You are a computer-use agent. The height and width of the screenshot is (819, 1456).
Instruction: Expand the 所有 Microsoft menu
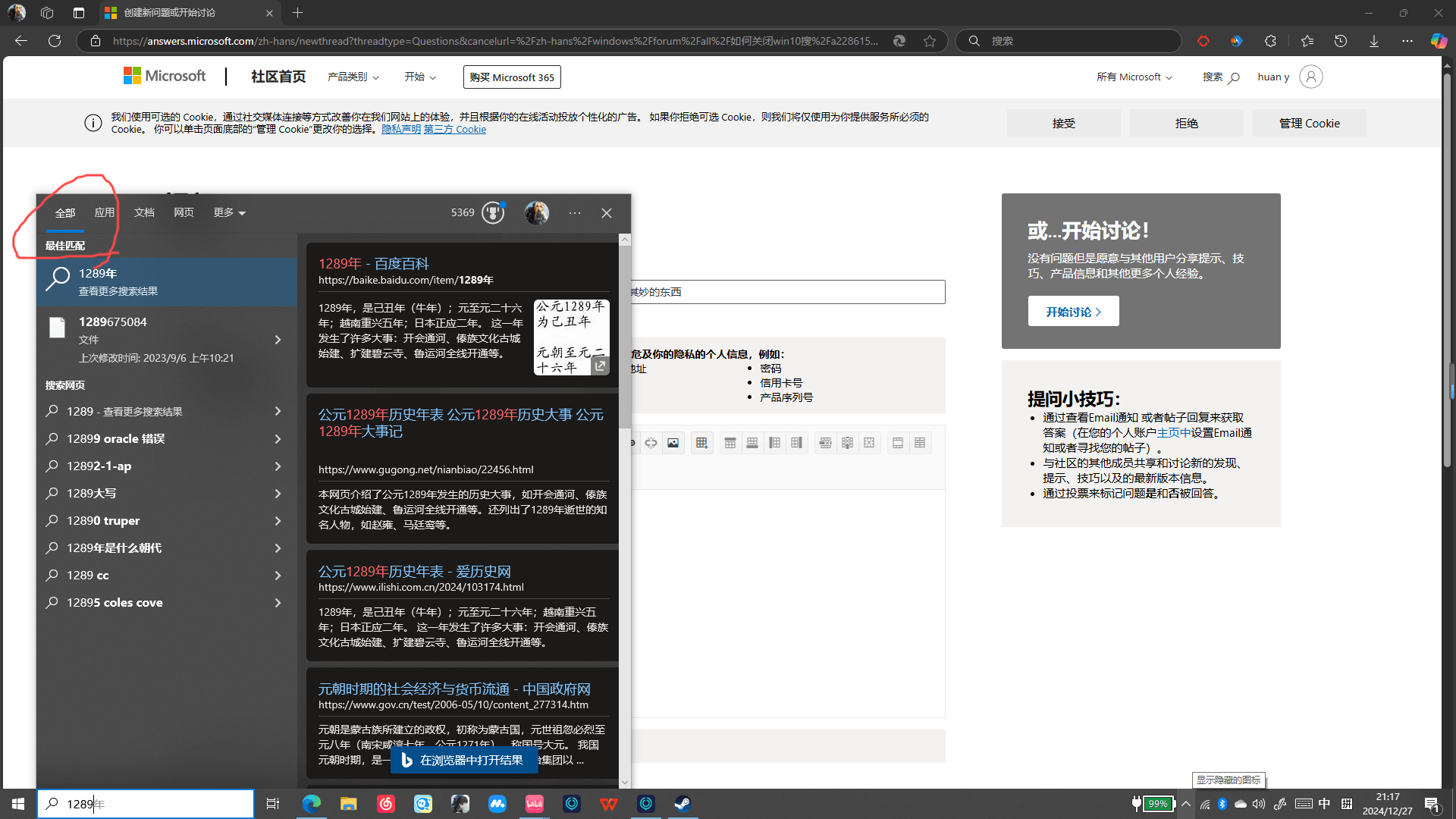1134,77
